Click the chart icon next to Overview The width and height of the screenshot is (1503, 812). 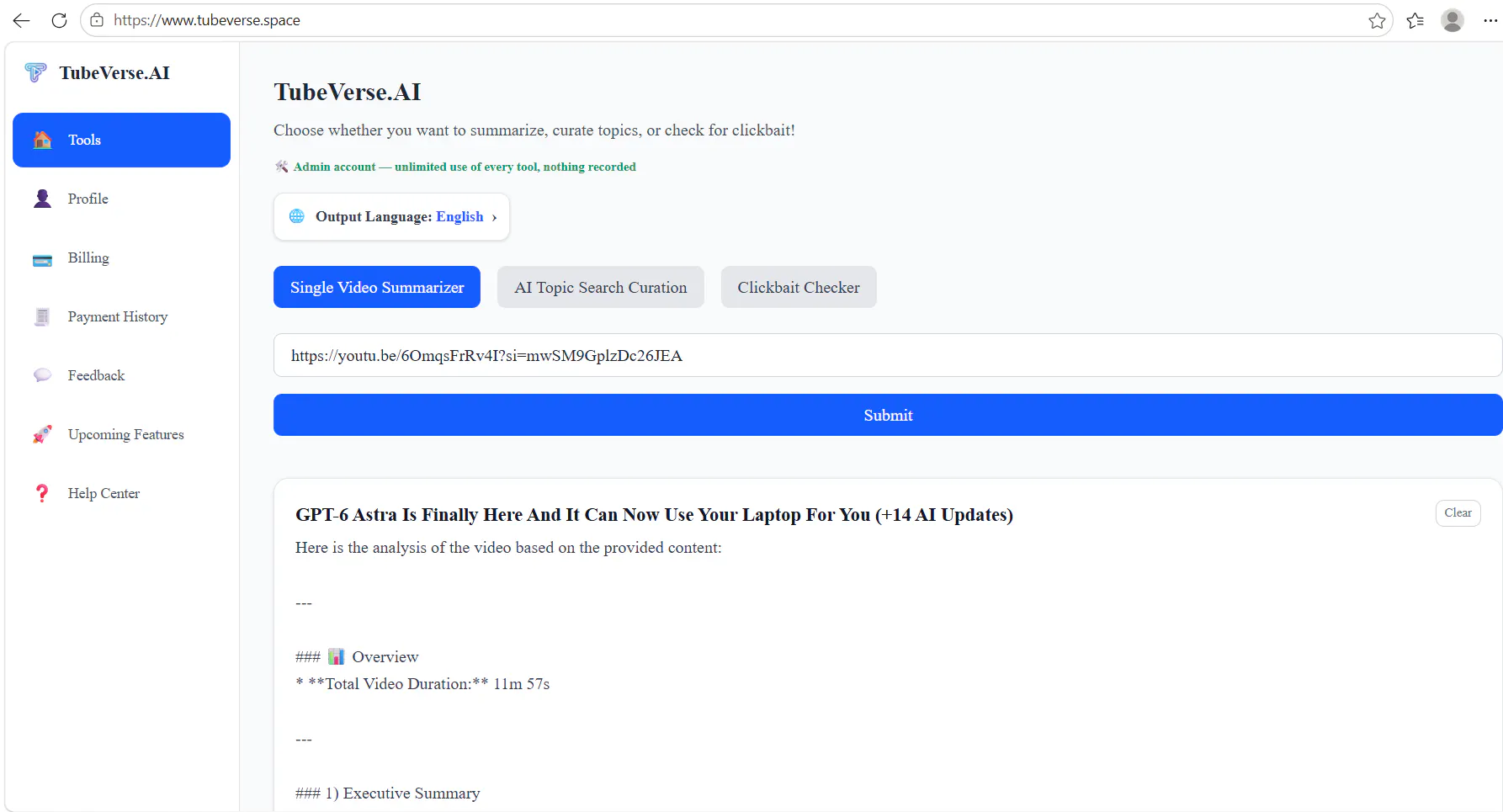tap(336, 656)
